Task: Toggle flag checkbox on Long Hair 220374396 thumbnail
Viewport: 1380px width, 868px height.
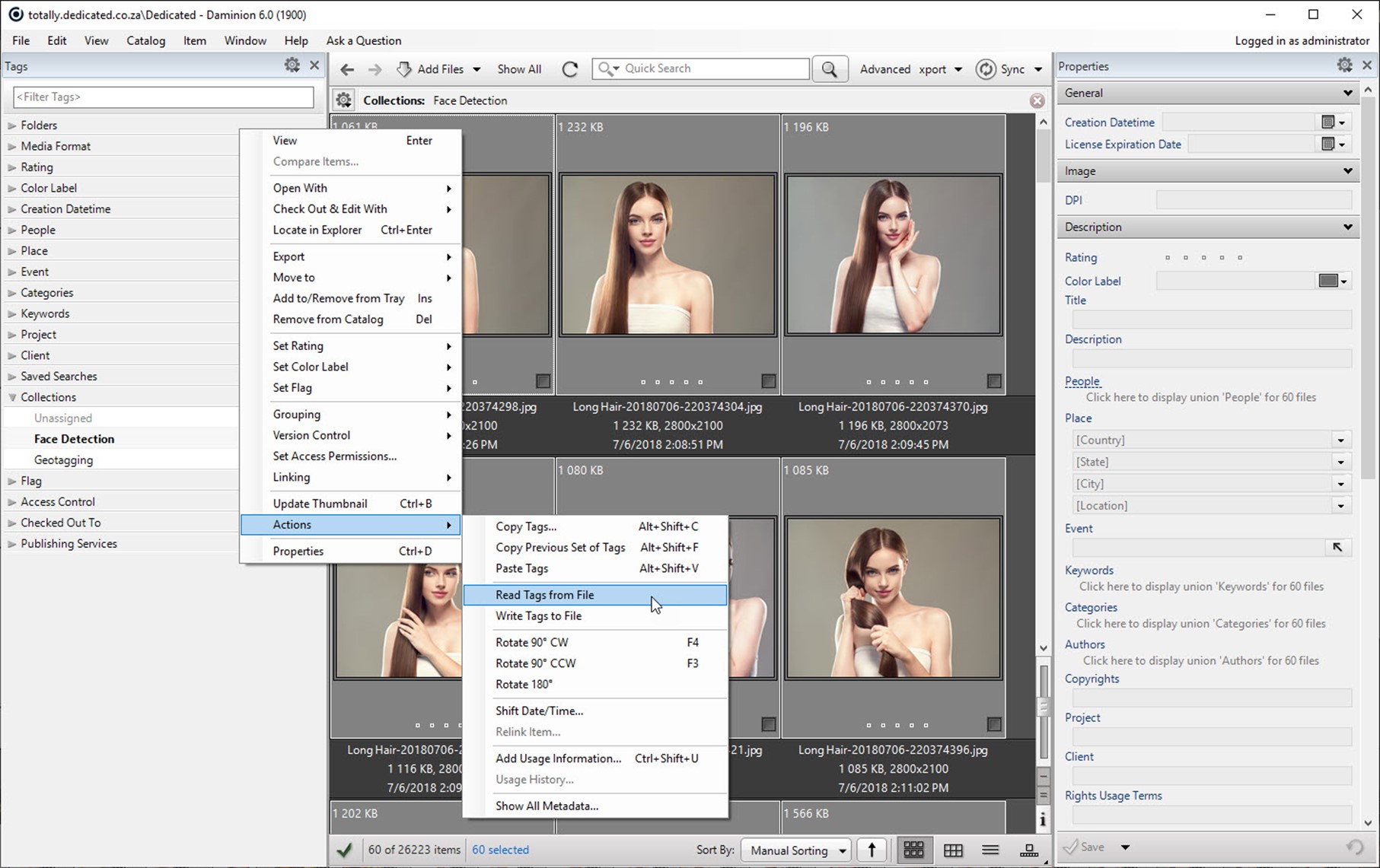Action: click(x=993, y=723)
